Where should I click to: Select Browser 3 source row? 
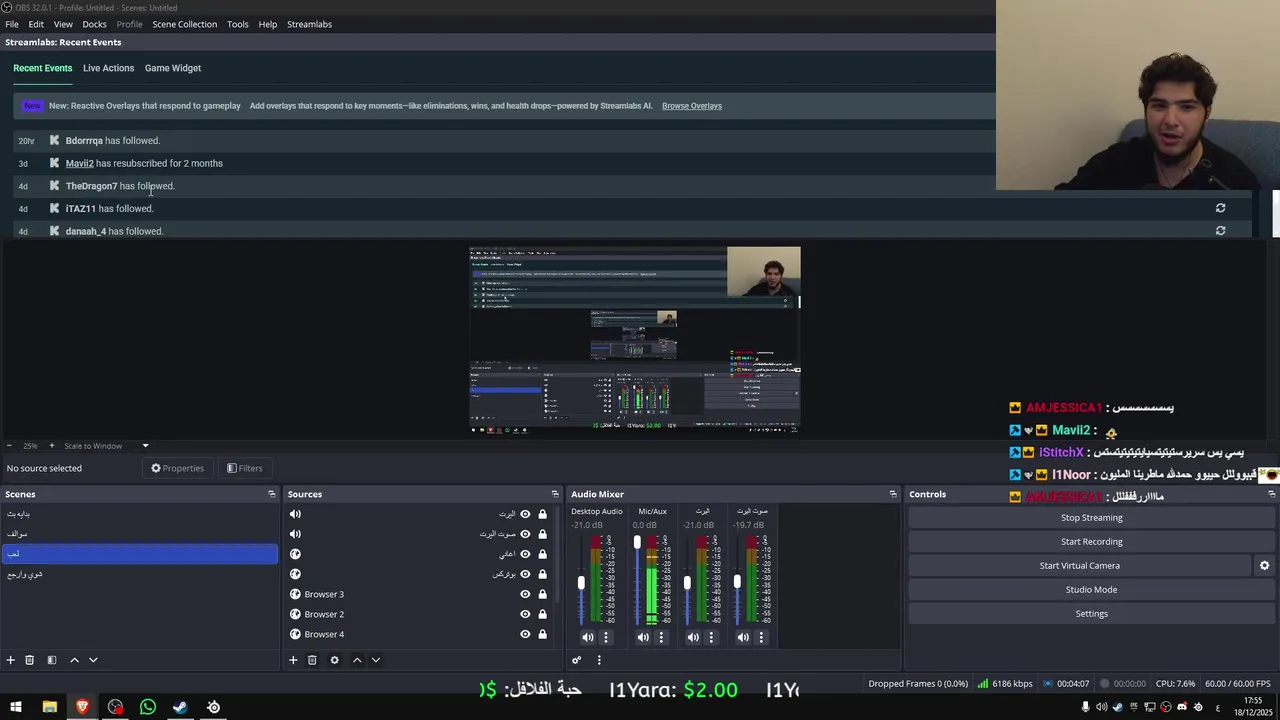[420, 594]
